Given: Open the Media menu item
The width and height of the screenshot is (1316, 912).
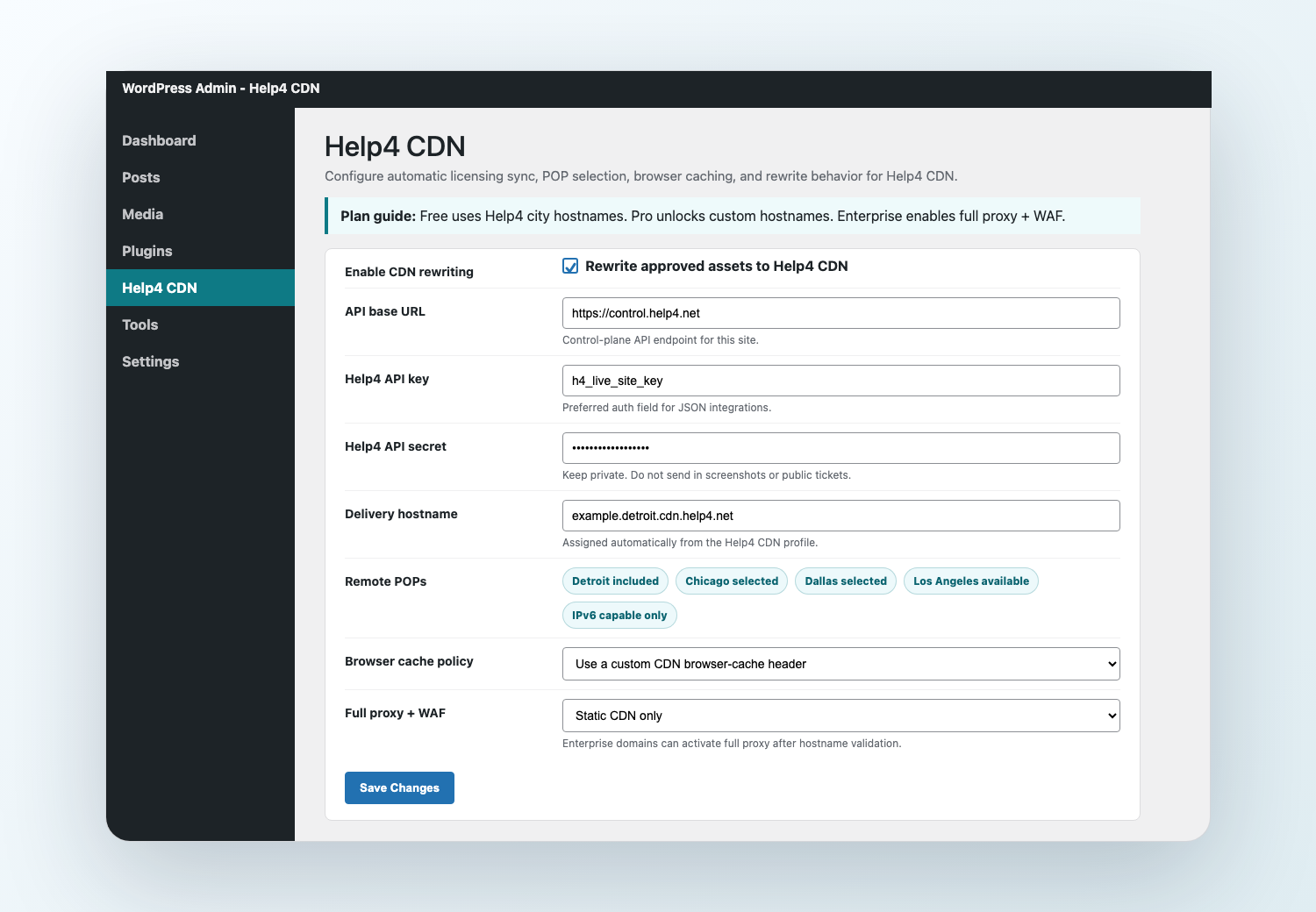Looking at the screenshot, I should click(200, 214).
